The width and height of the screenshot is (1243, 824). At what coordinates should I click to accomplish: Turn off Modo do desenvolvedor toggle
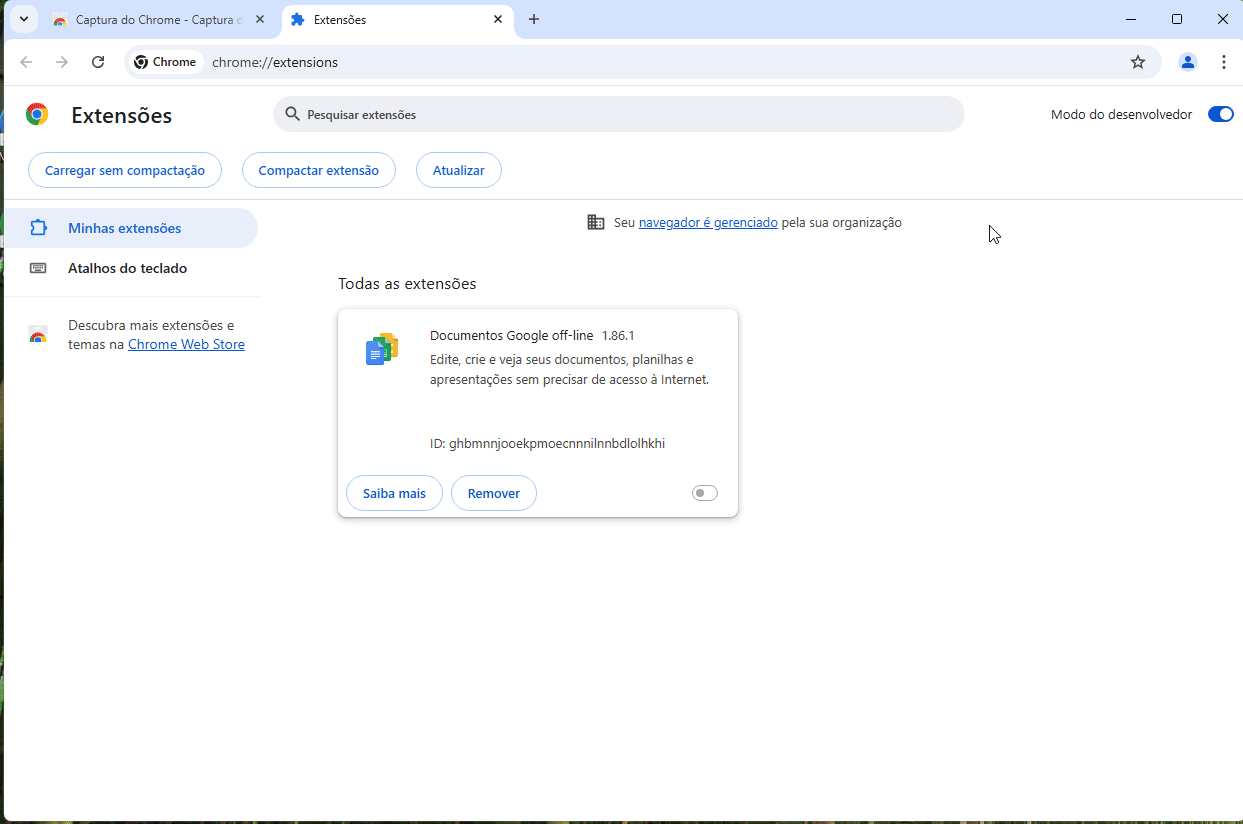pyautogui.click(x=1221, y=114)
